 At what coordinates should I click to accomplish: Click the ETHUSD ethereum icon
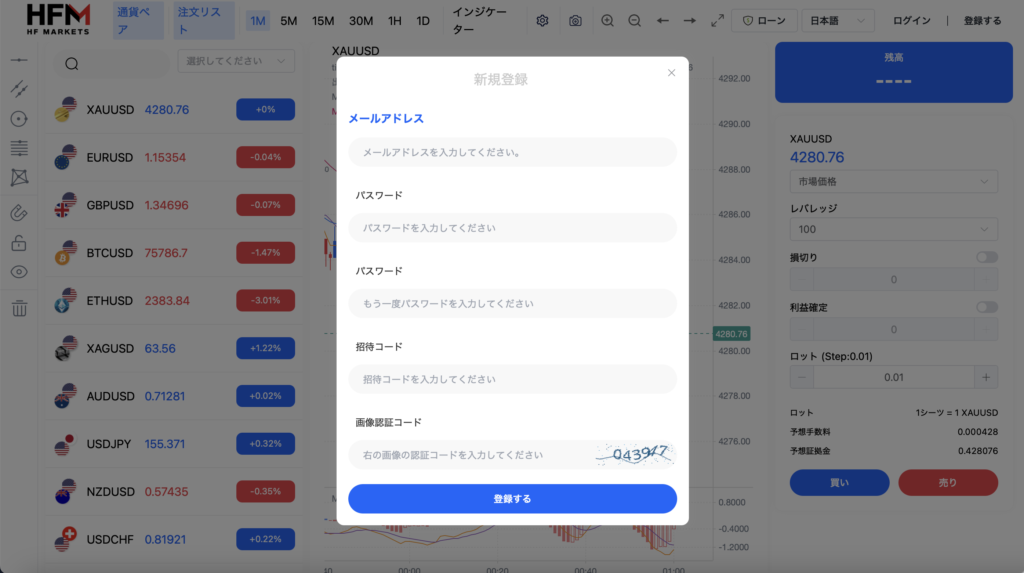point(65,301)
